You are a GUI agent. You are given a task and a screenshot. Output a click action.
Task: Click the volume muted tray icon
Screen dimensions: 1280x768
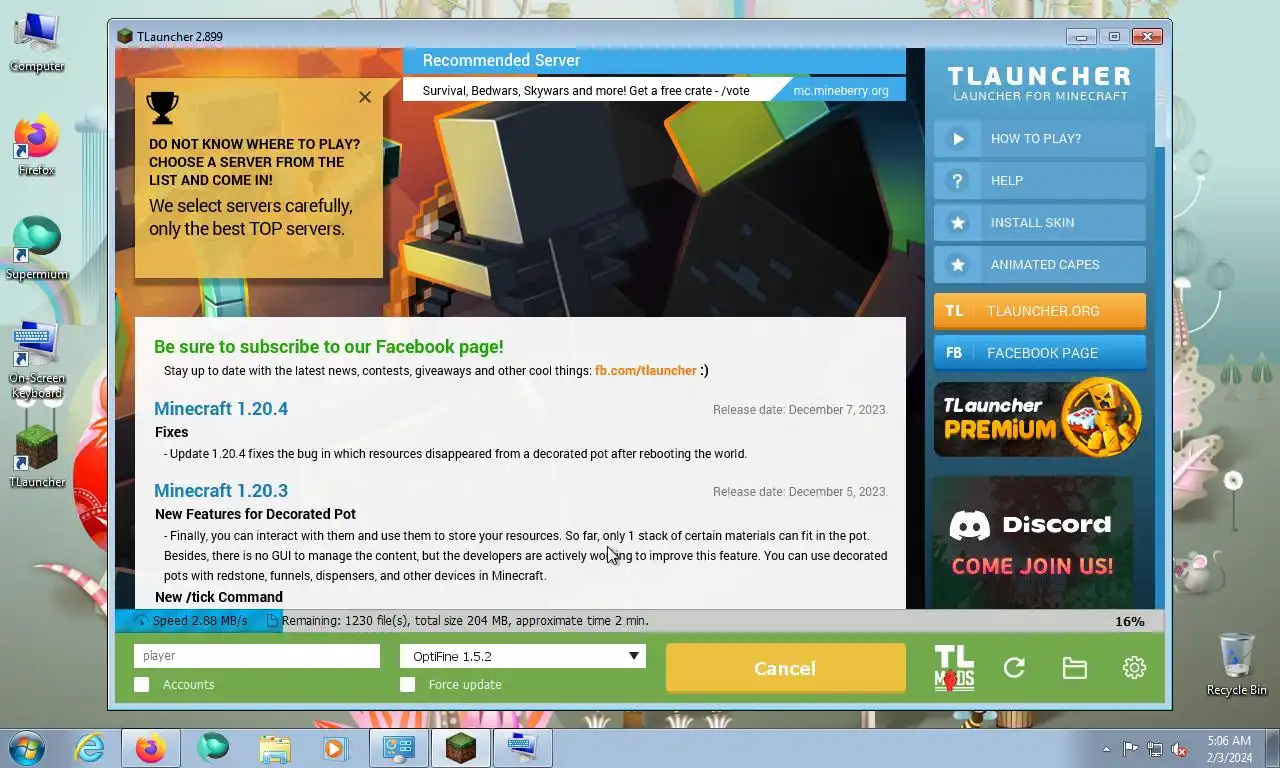click(1179, 749)
